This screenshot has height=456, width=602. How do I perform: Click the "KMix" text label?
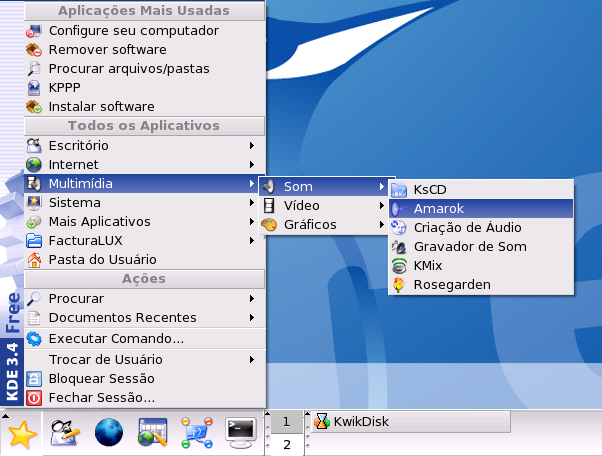pos(428,266)
